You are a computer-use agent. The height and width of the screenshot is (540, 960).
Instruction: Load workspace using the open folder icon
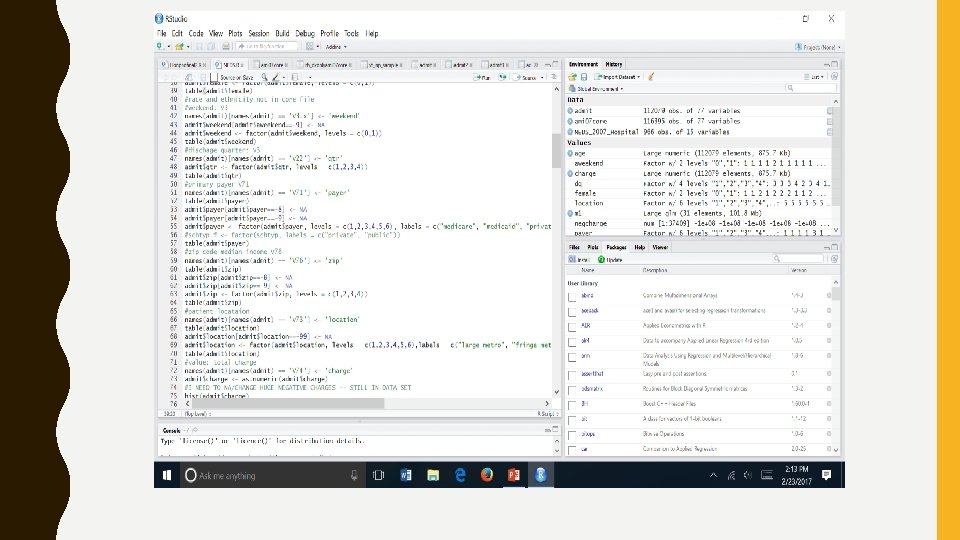click(x=572, y=77)
